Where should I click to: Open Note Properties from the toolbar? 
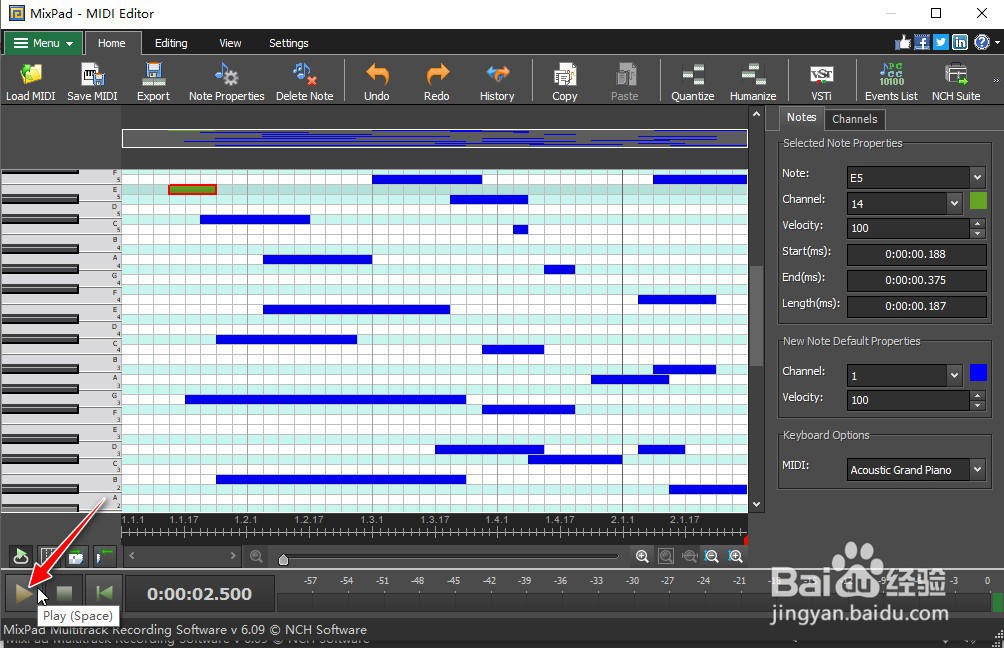pos(226,81)
